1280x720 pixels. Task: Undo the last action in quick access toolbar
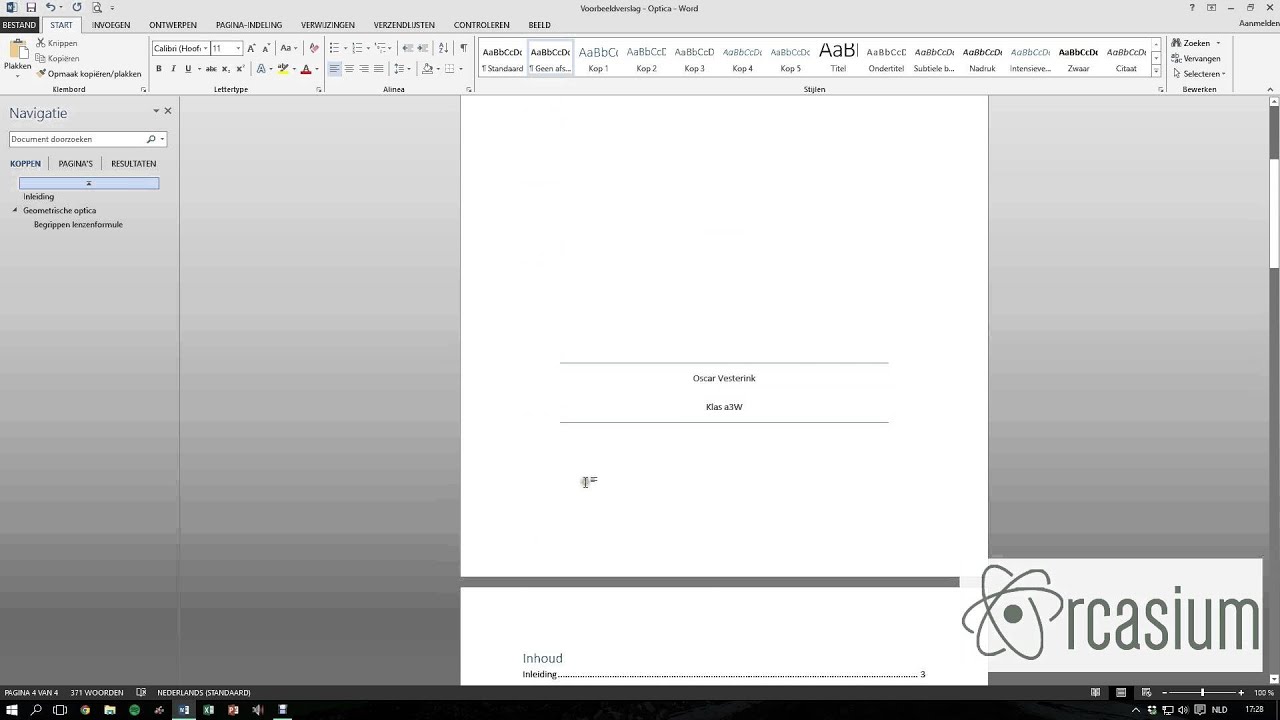(x=51, y=8)
